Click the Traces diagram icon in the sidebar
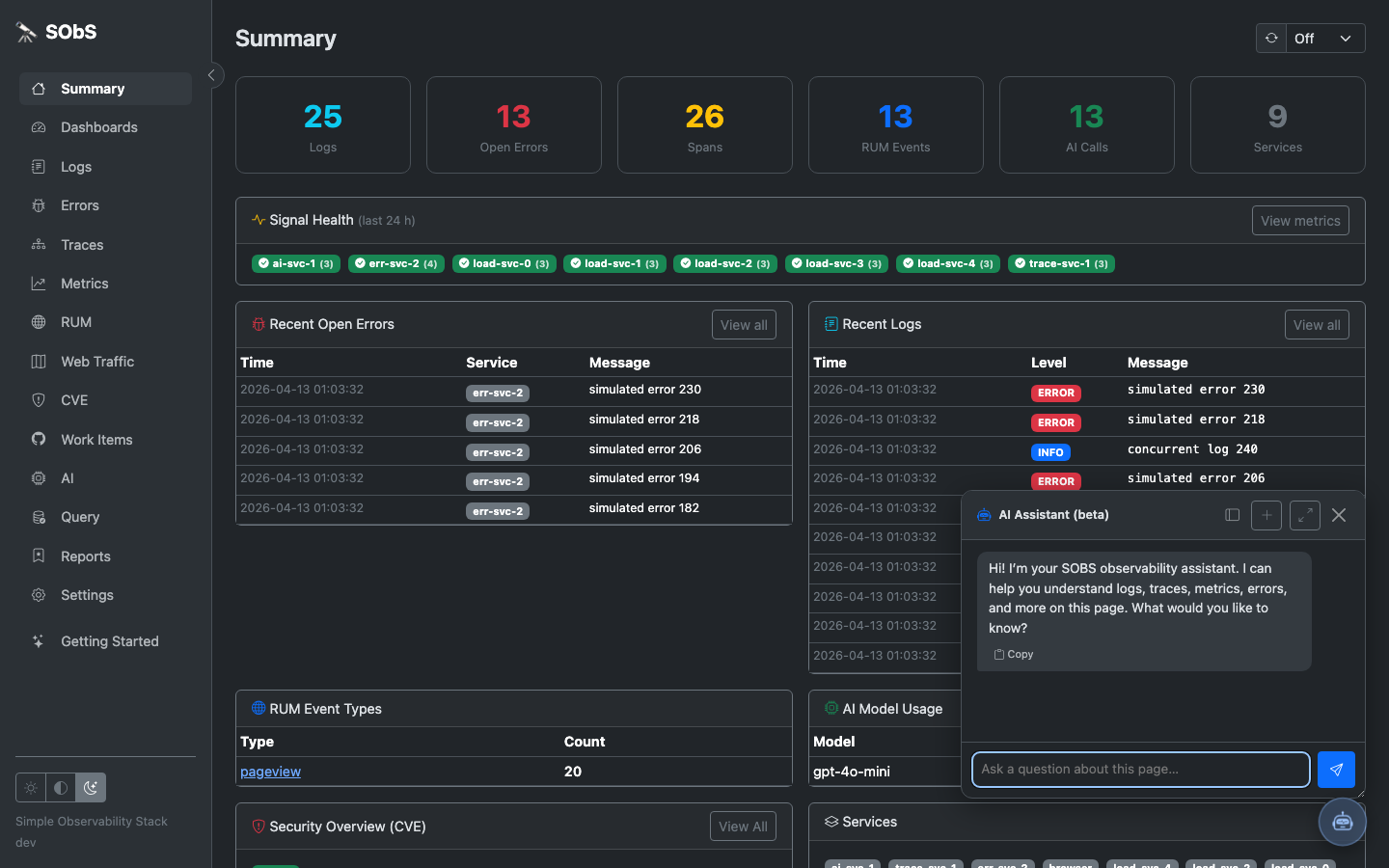This screenshot has width=1389, height=868. coord(39,245)
